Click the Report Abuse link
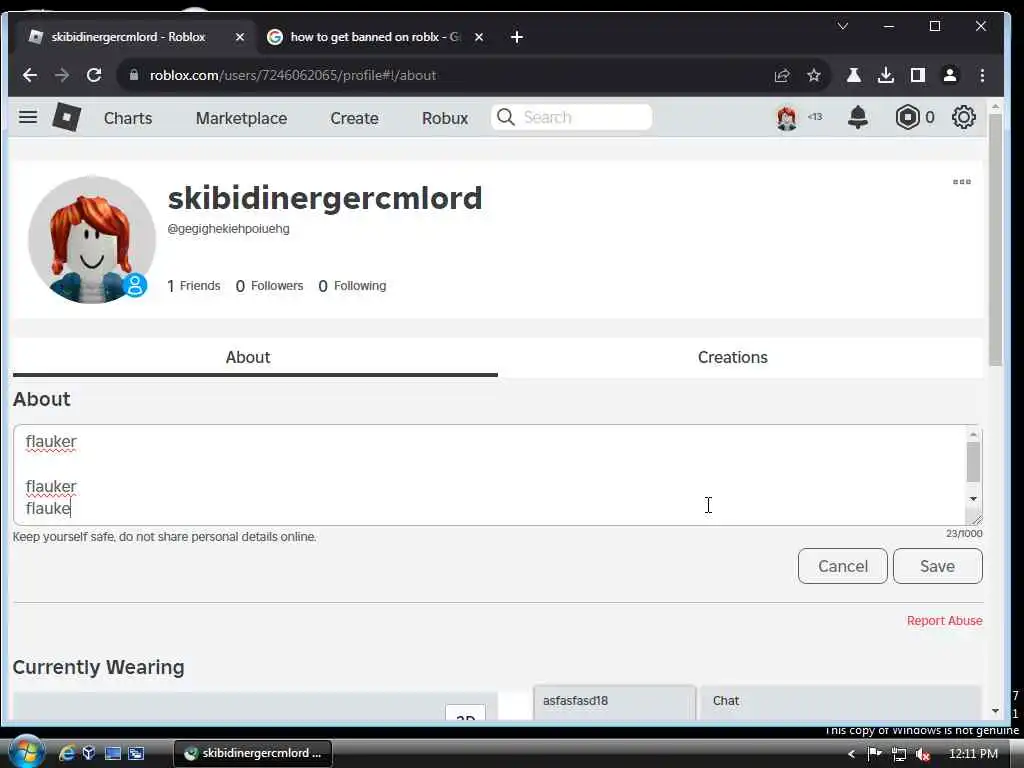This screenshot has width=1024, height=768. 944,620
